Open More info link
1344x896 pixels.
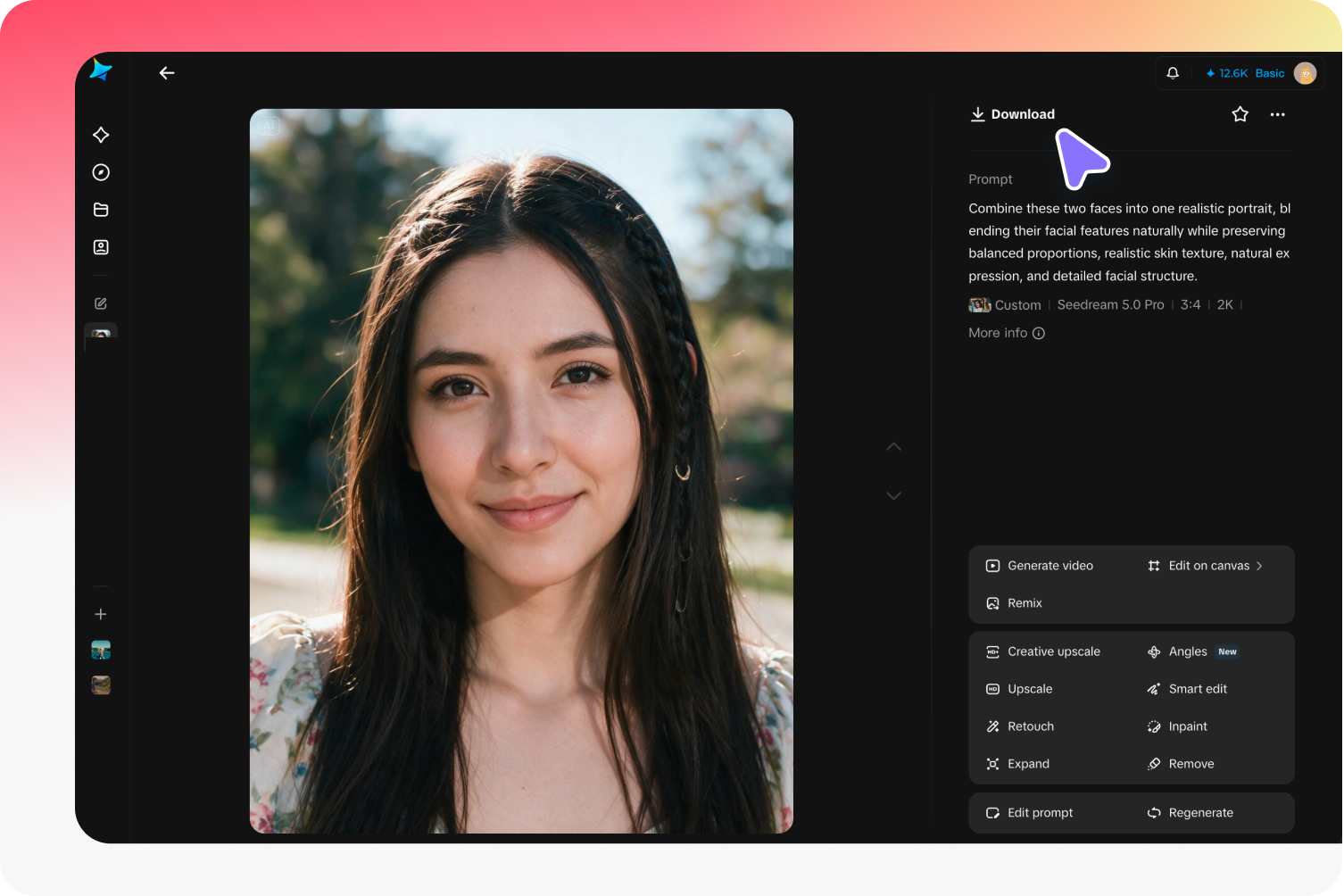(1007, 333)
